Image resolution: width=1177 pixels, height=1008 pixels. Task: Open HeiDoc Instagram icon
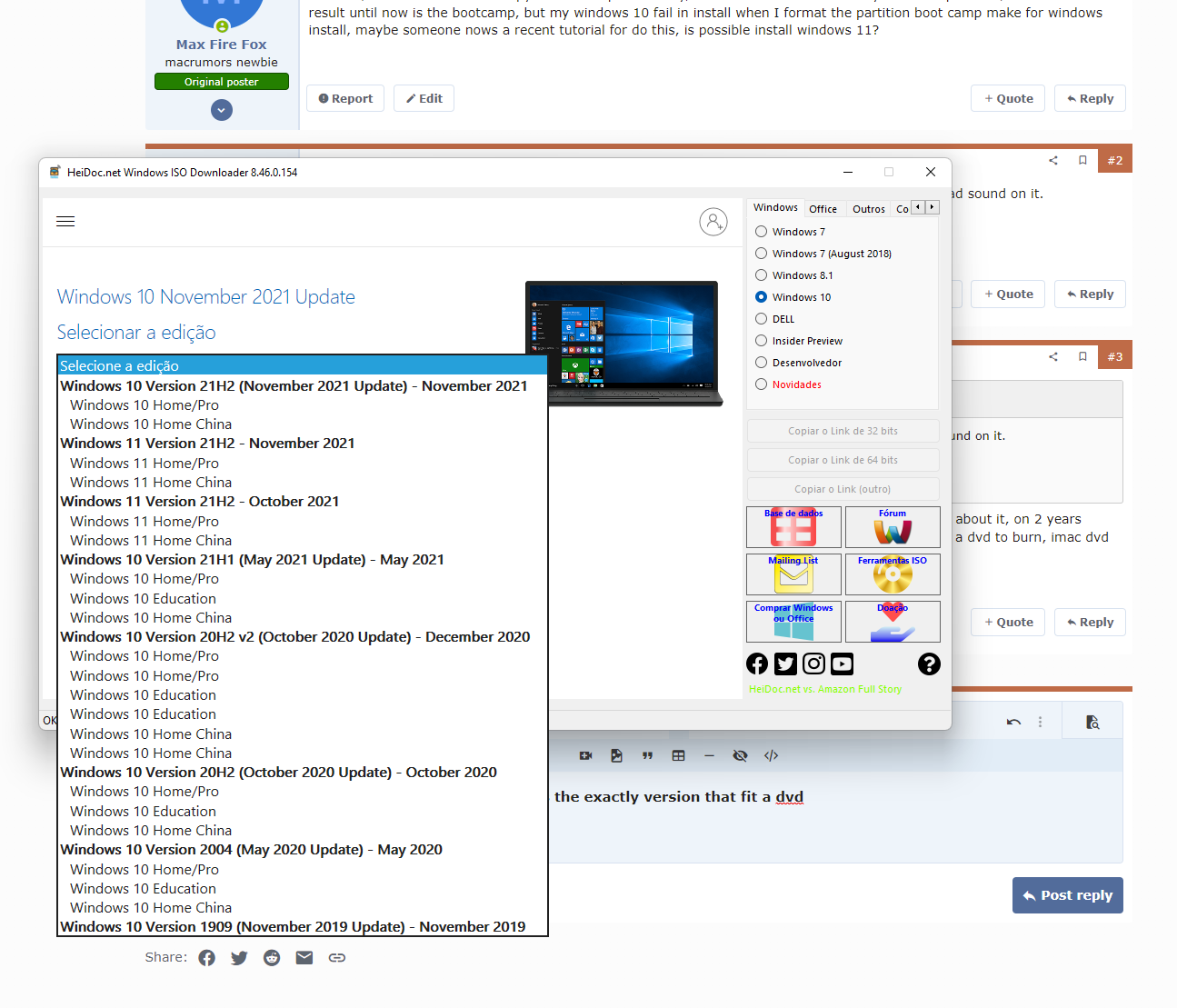[814, 664]
